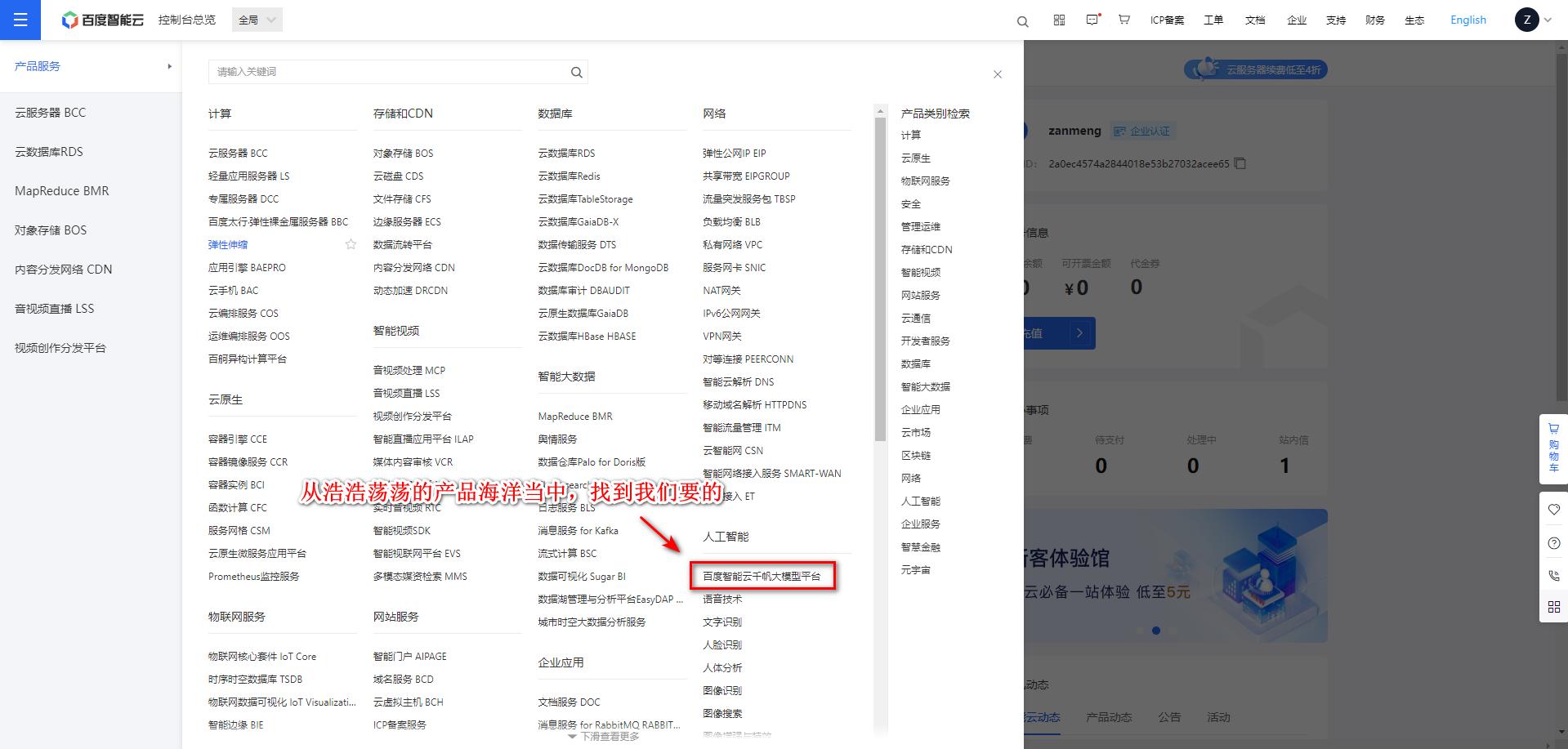Open the 文档 menu in top bar
This screenshot has height=749, width=1568.
pos(1254,20)
